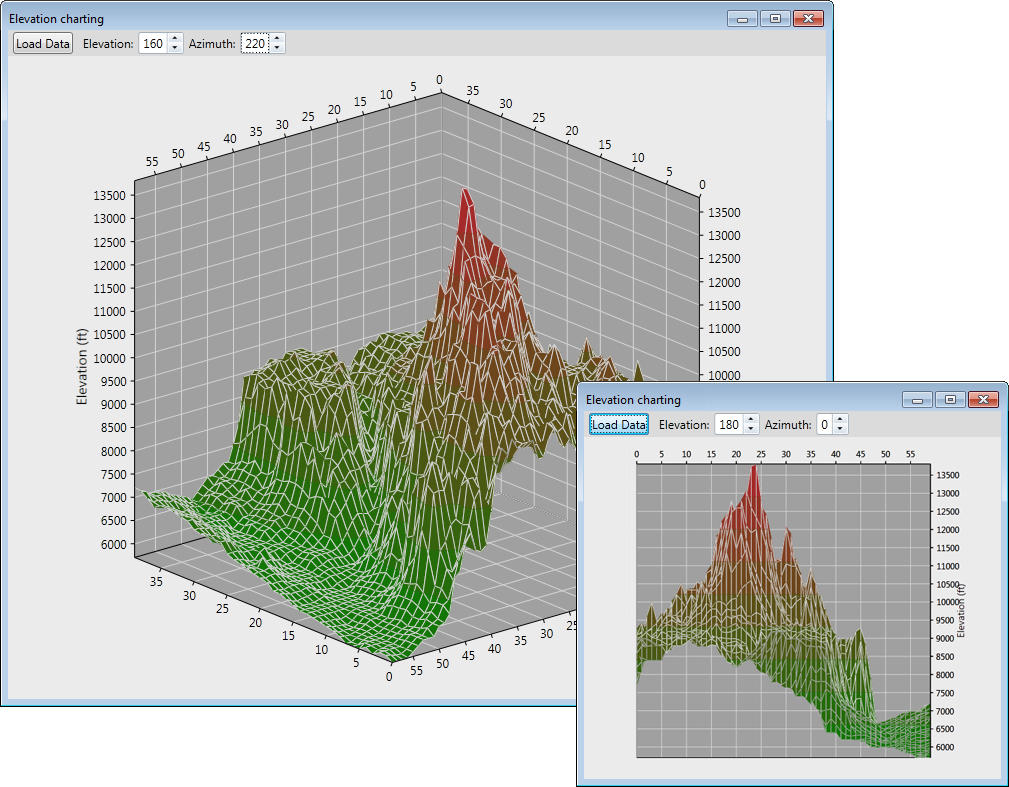Click up arrow on Azimuth spinner showing 220
The height and width of the screenshot is (787, 1009).
tap(278, 39)
